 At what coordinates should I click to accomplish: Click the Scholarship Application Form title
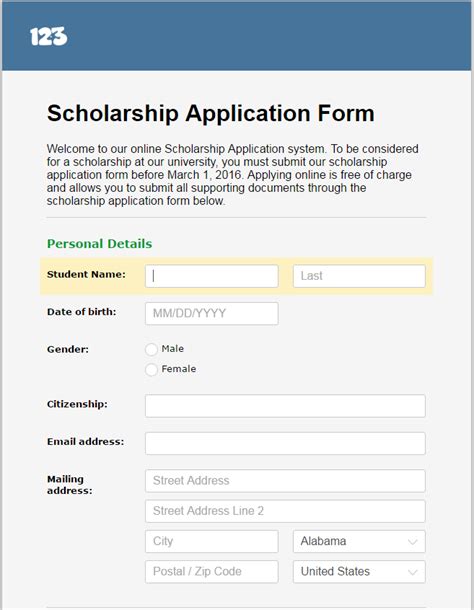[x=211, y=113]
